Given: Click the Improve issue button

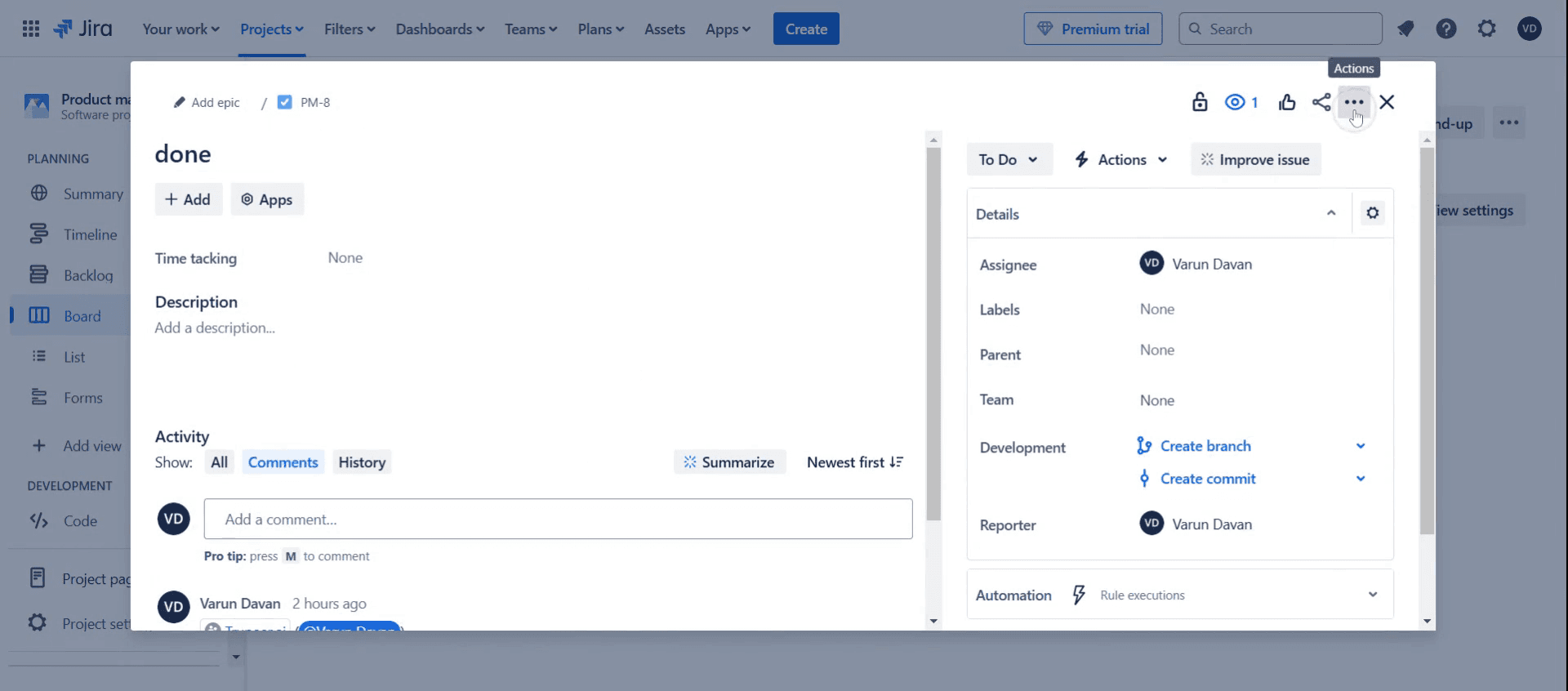Looking at the screenshot, I should pos(1256,159).
